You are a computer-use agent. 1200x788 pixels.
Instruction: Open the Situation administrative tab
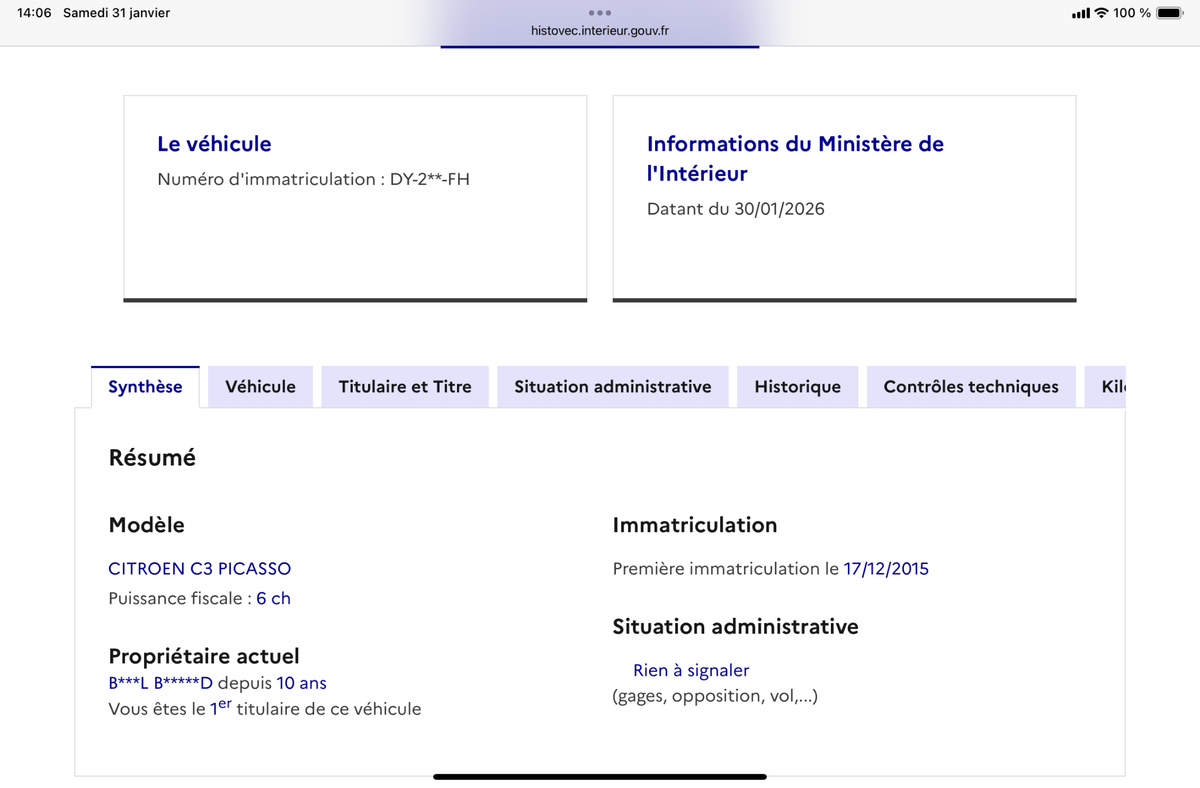[613, 386]
